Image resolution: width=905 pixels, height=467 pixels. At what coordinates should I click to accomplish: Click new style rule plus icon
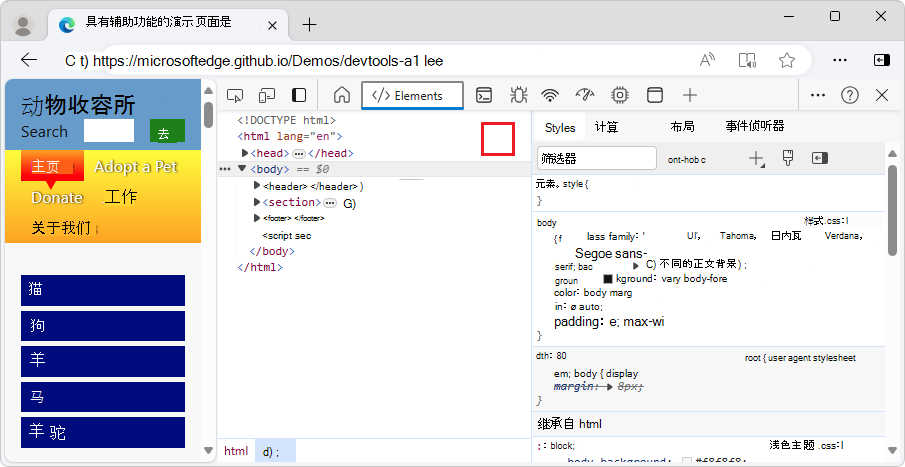(756, 159)
